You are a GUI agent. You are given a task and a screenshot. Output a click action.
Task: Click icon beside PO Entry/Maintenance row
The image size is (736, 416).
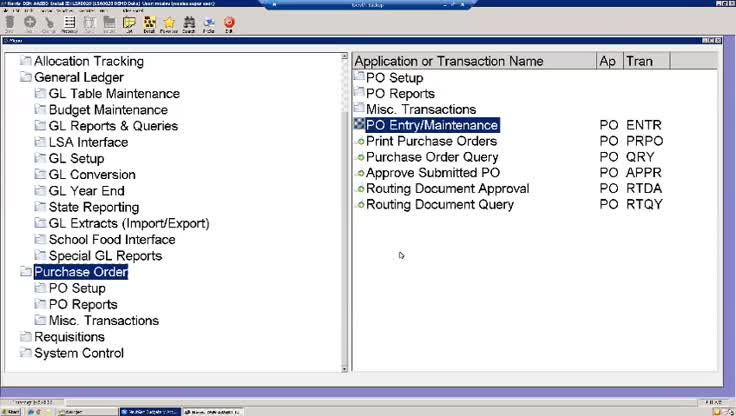pos(359,124)
